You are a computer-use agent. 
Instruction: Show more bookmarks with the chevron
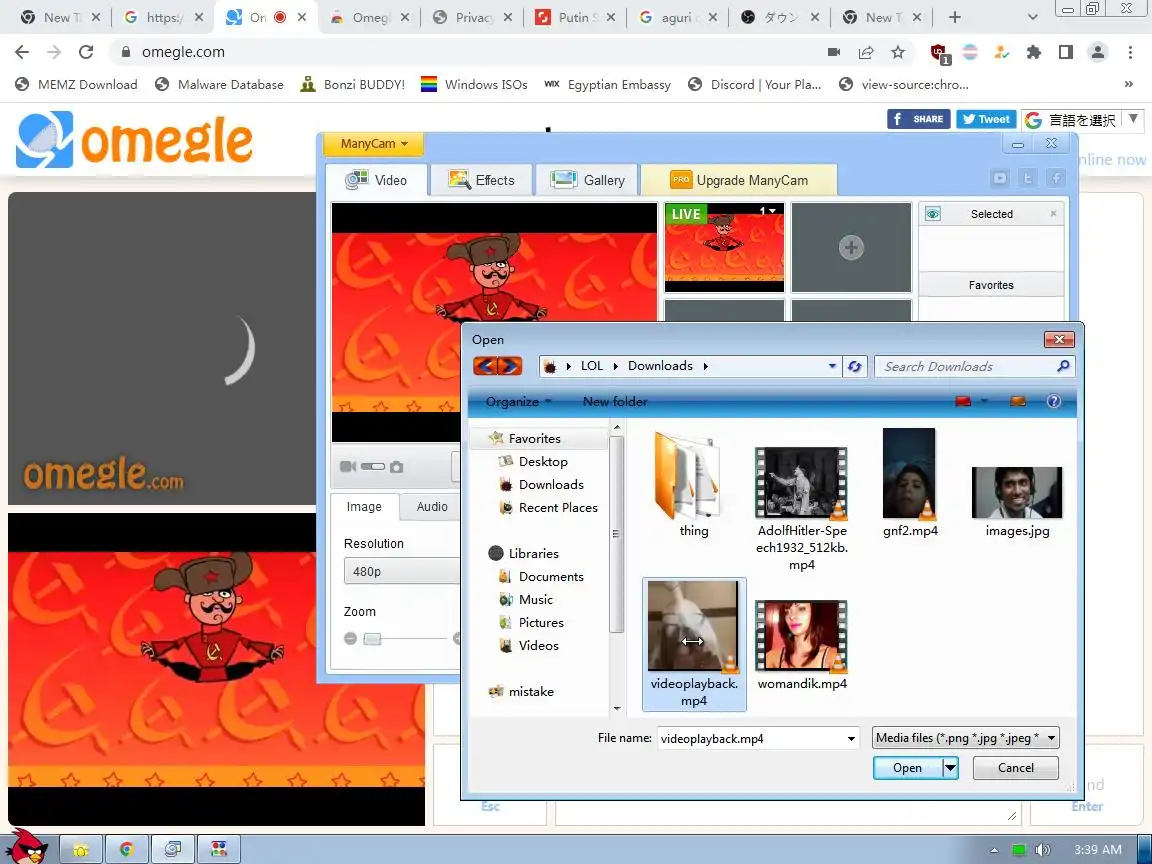click(1128, 84)
